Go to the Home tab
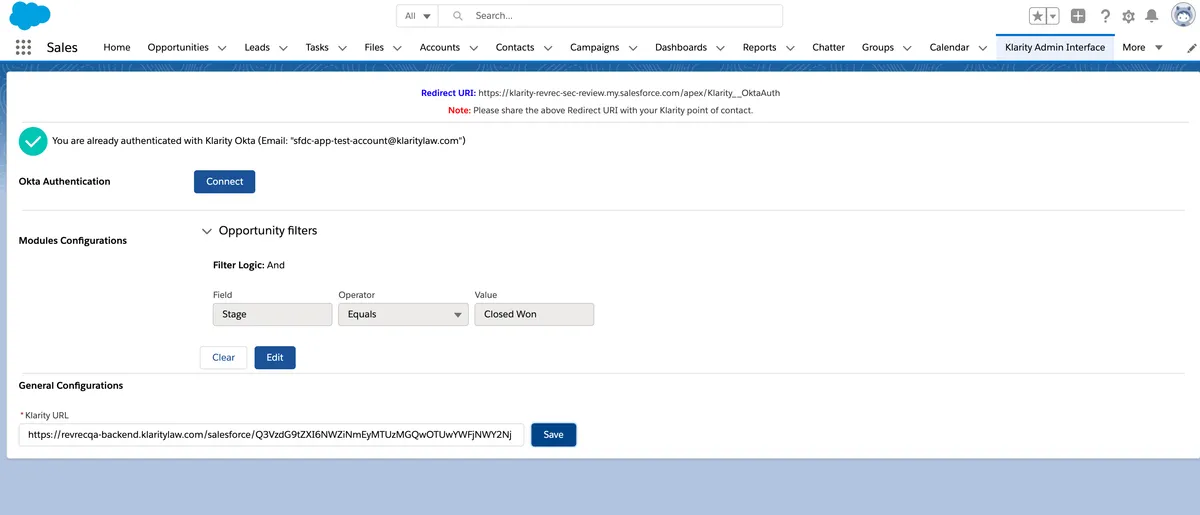This screenshot has width=1200, height=515. pyautogui.click(x=117, y=47)
